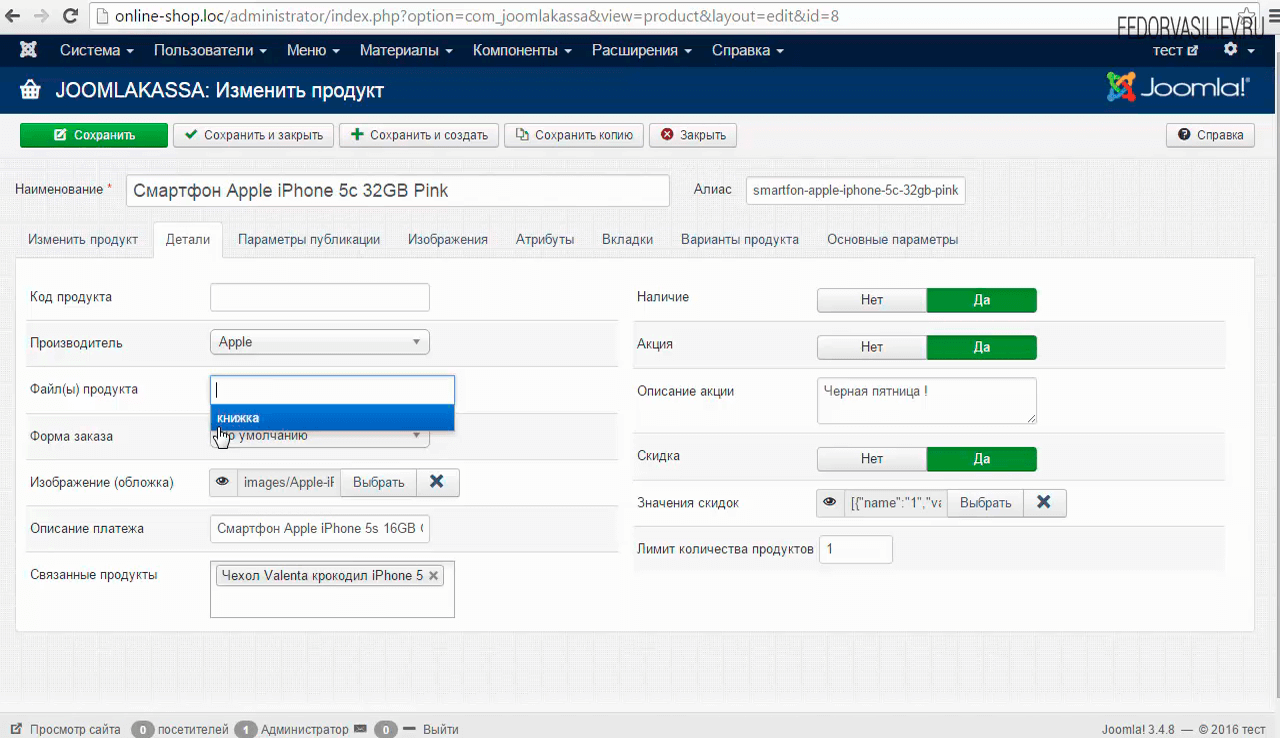
Task: Clear the cover image with the X button
Action: pos(437,482)
